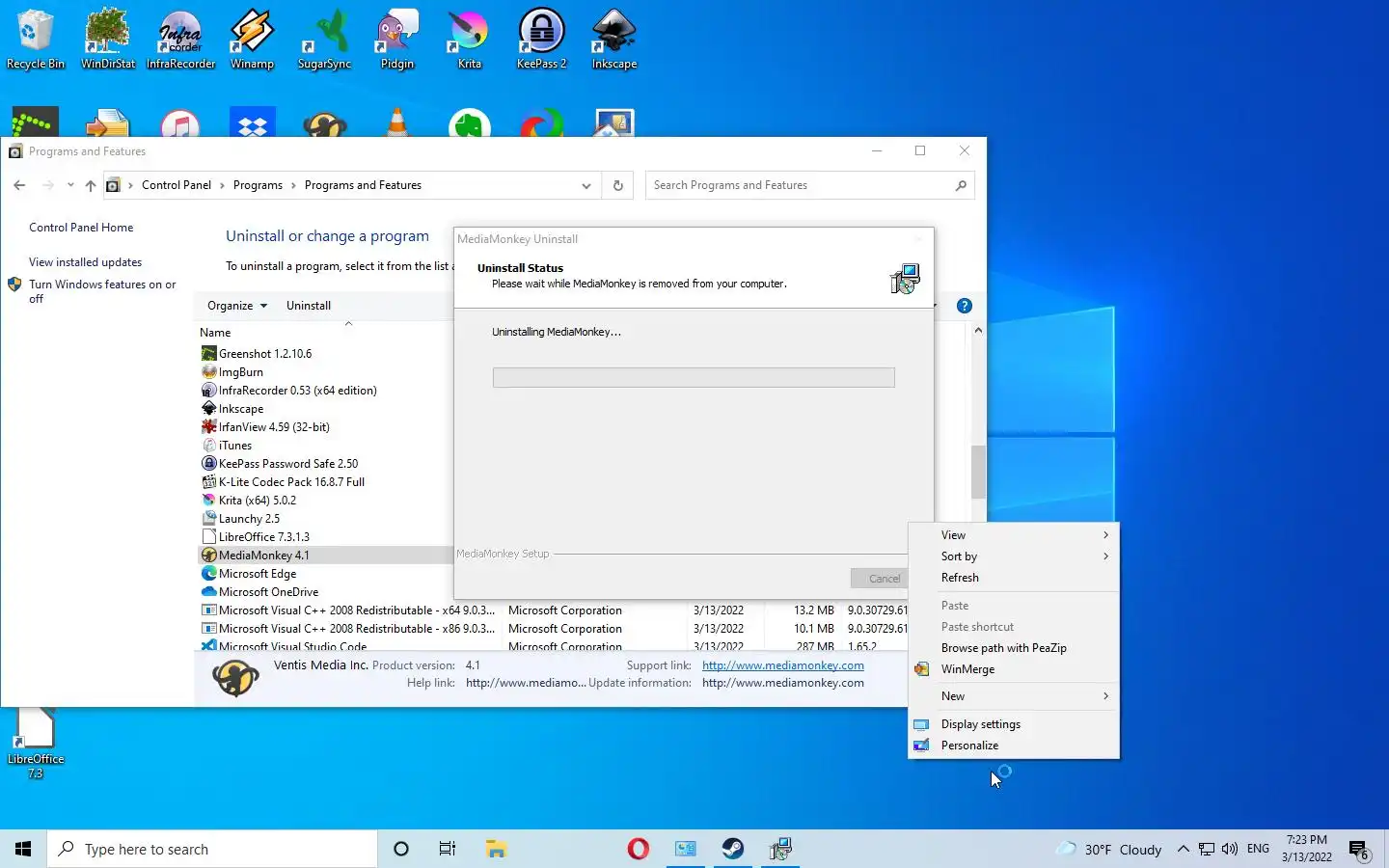Image resolution: width=1389 pixels, height=868 pixels.
Task: Select the SugarSync desktop shortcut
Action: 324,40
